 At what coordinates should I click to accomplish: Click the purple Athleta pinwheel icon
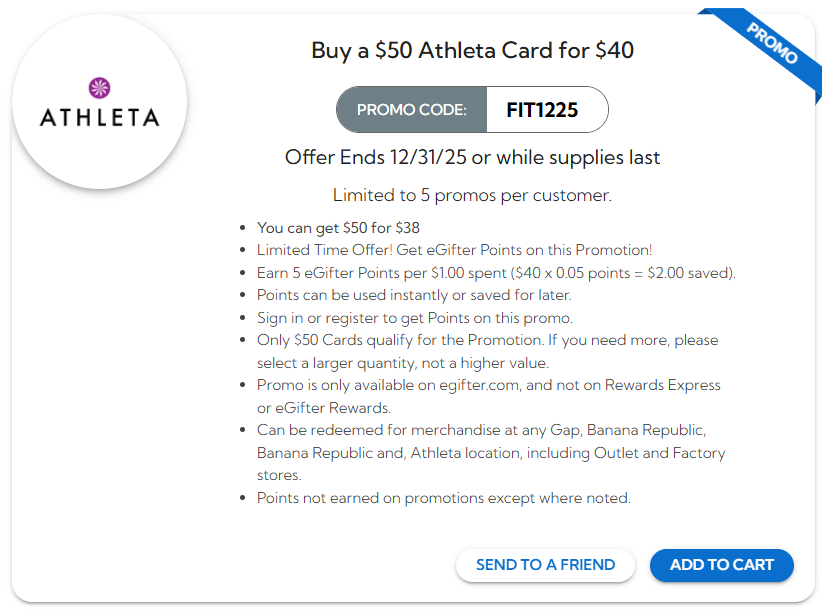click(99, 88)
